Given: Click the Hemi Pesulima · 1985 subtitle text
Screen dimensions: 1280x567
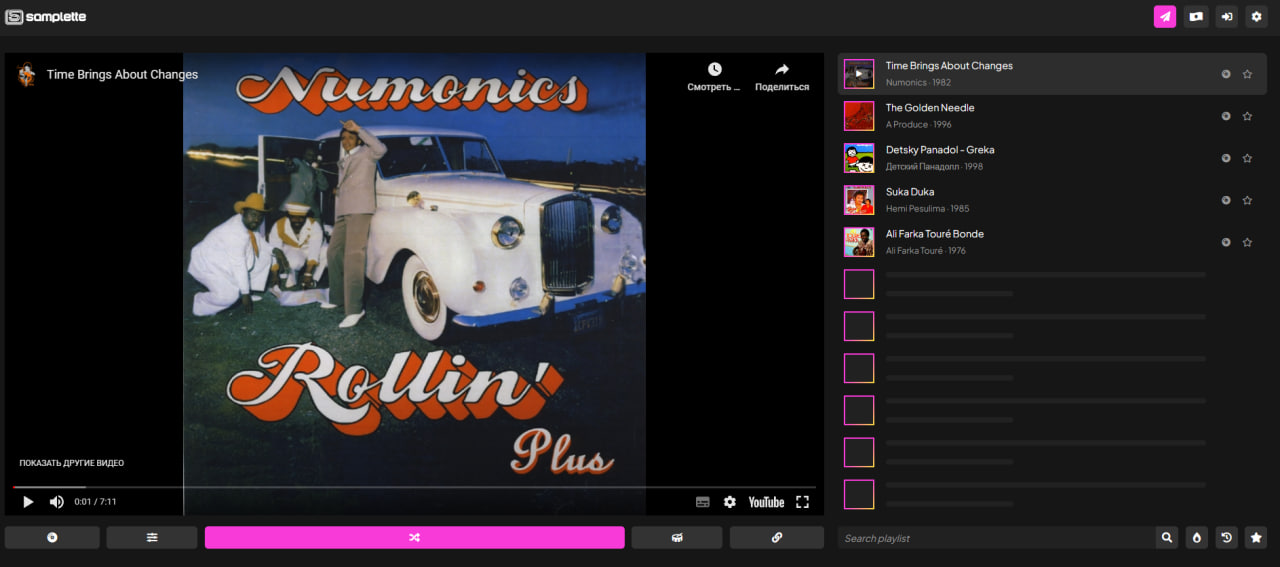Looking at the screenshot, I should [928, 209].
